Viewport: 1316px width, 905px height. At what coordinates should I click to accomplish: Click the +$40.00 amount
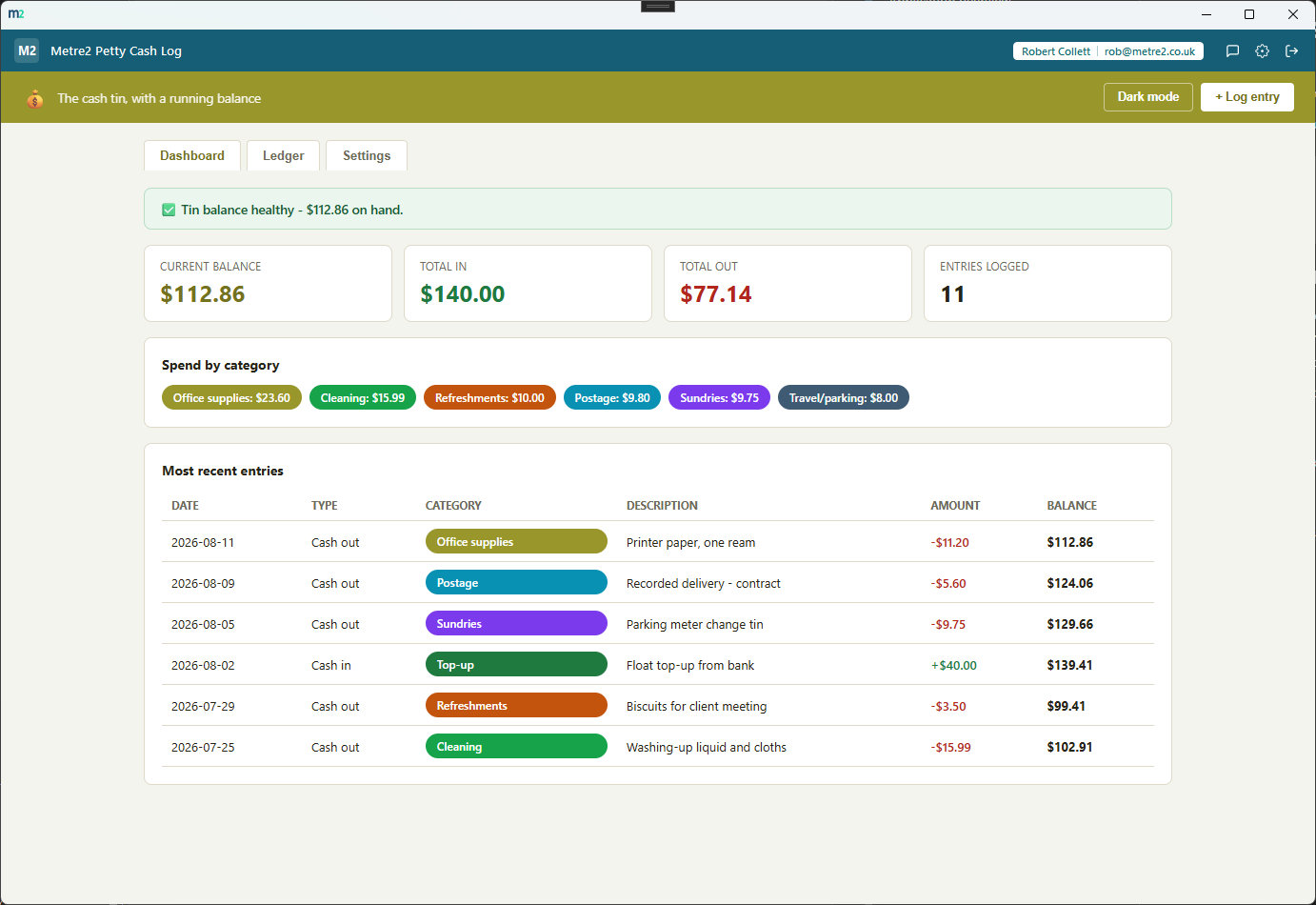click(953, 665)
